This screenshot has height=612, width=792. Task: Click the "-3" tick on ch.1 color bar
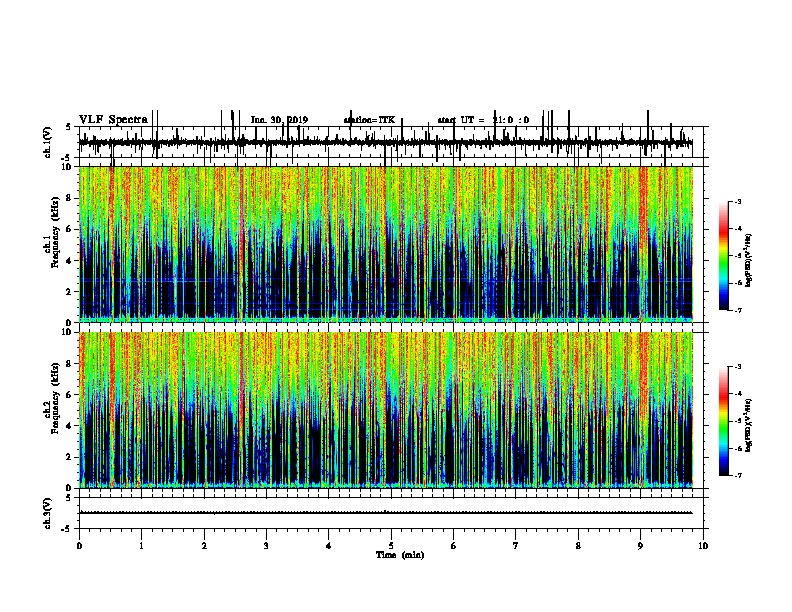coord(737,202)
